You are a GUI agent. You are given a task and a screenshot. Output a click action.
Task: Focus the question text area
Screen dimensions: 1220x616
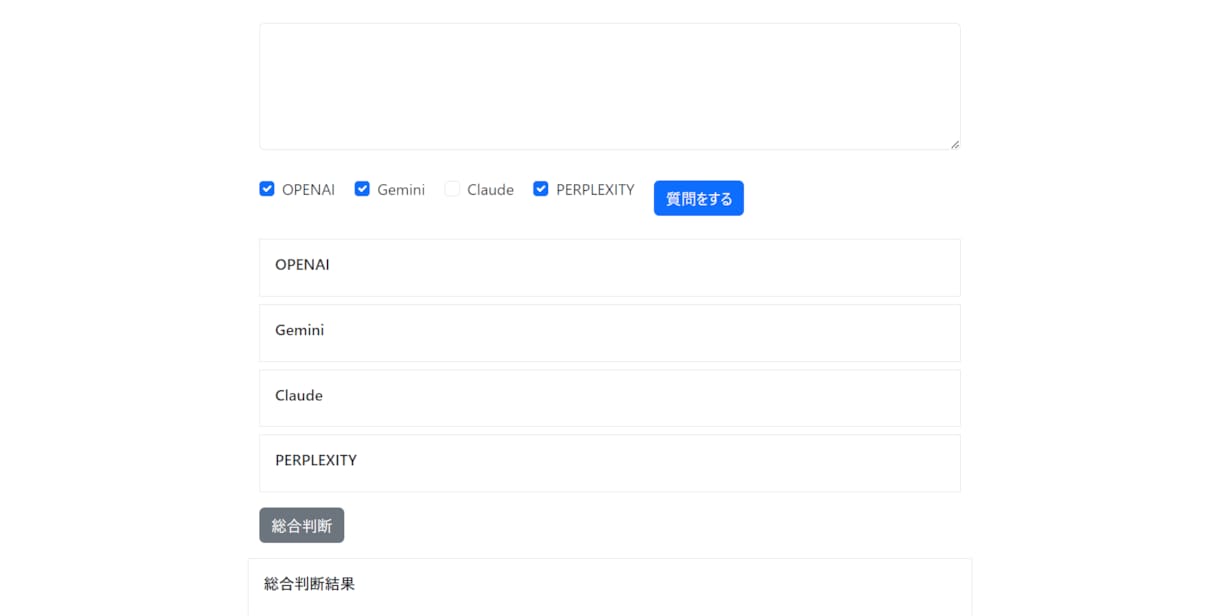(x=610, y=87)
